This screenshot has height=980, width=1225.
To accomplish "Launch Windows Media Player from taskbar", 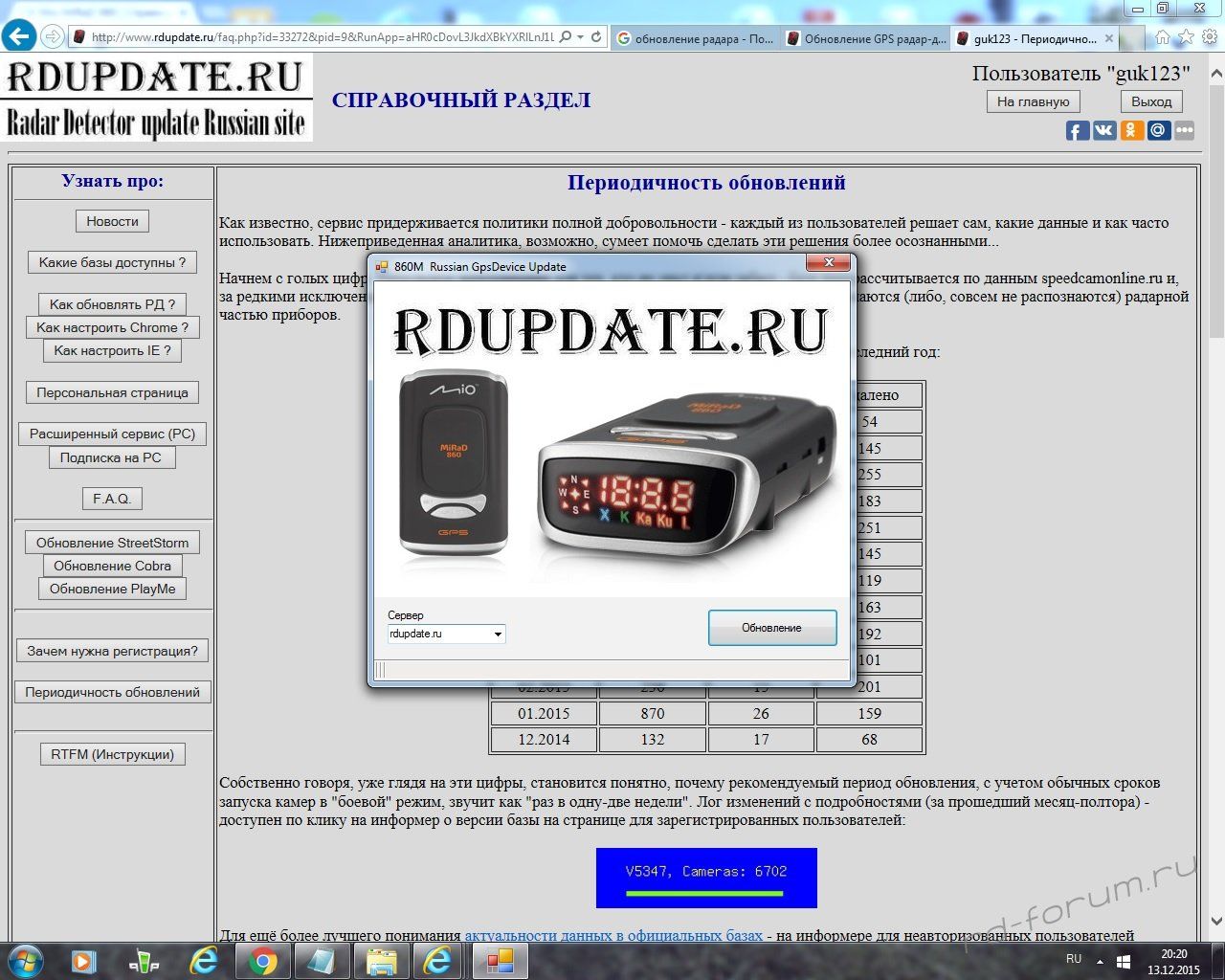I will (84, 961).
